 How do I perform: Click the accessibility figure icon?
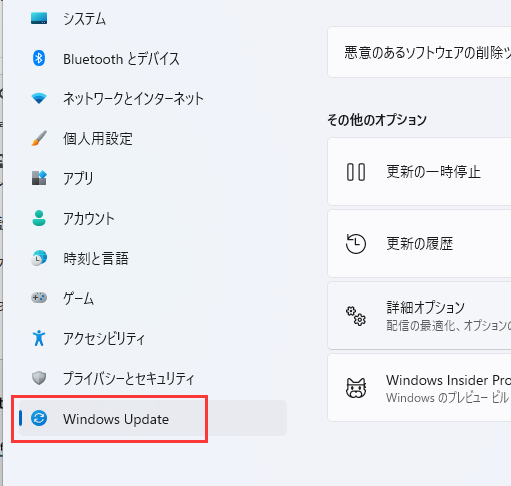pos(39,338)
